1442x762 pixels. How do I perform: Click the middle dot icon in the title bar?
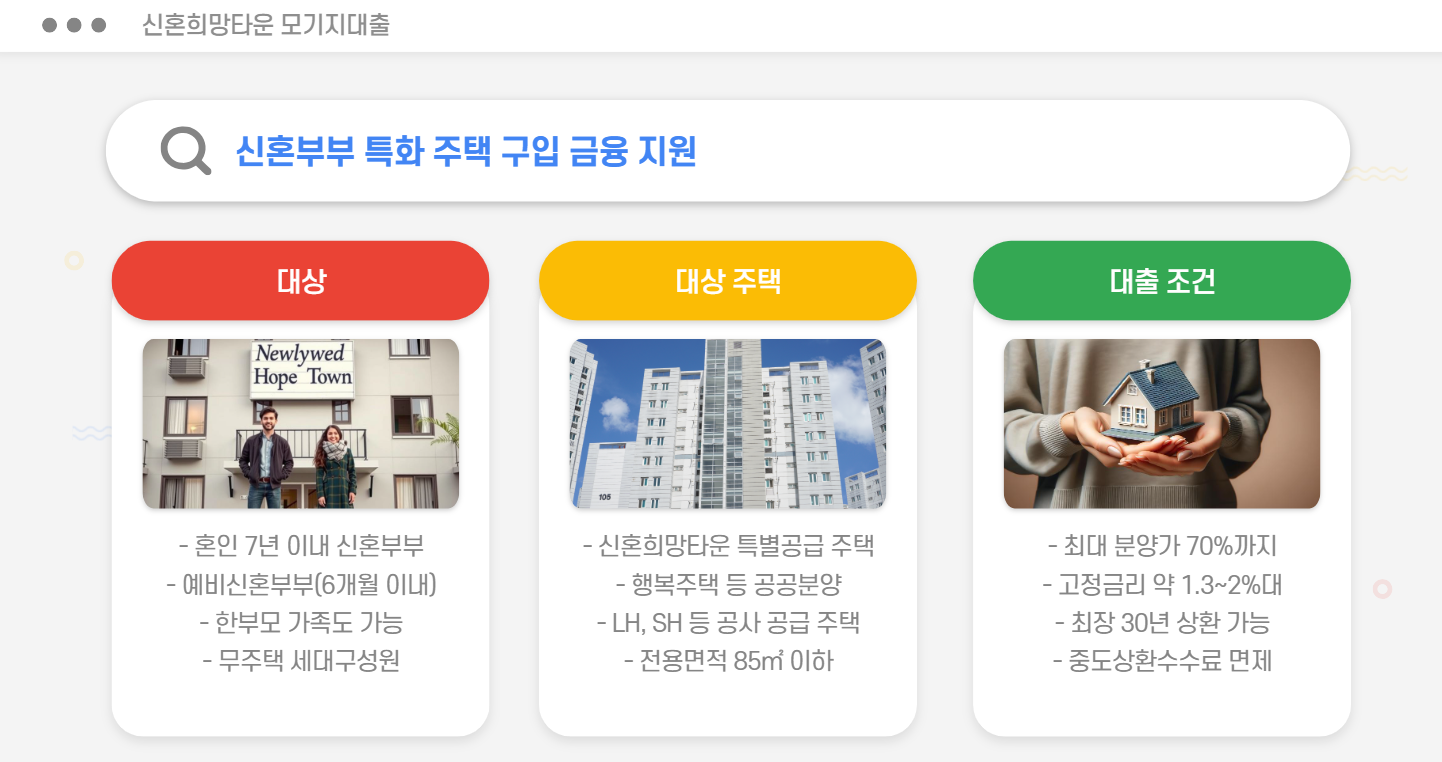(x=75, y=25)
